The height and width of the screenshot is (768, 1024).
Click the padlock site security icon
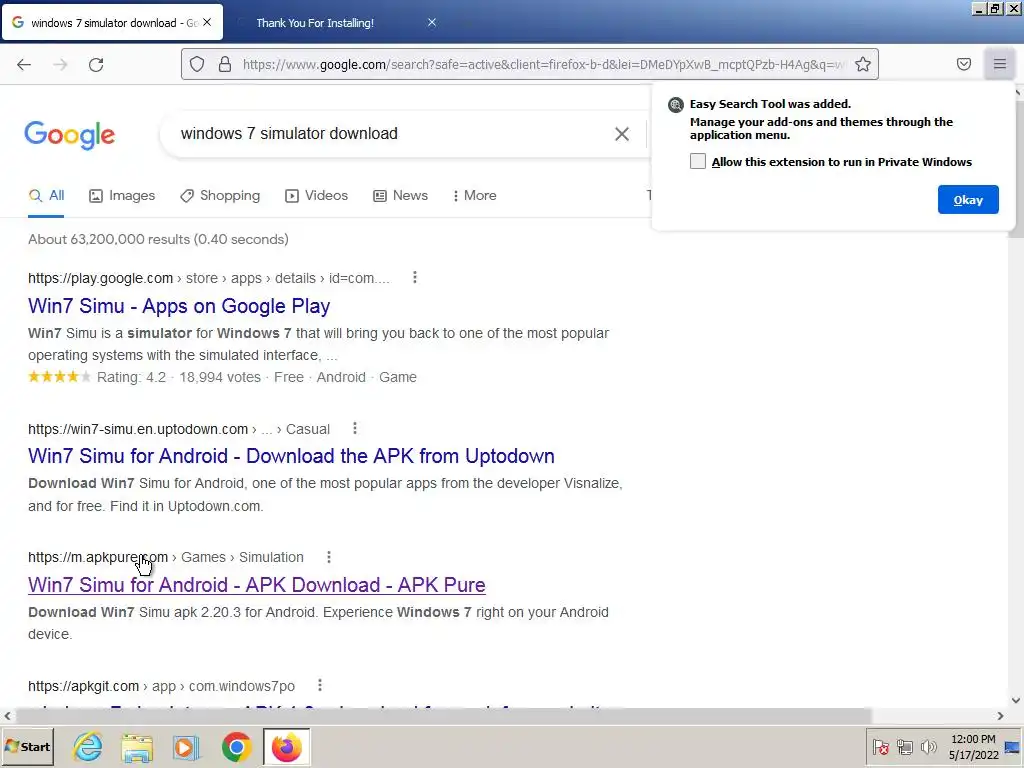coord(225,64)
